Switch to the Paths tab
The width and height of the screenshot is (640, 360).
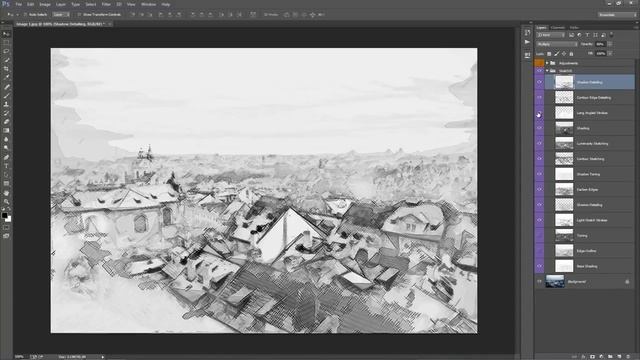[x=574, y=28]
